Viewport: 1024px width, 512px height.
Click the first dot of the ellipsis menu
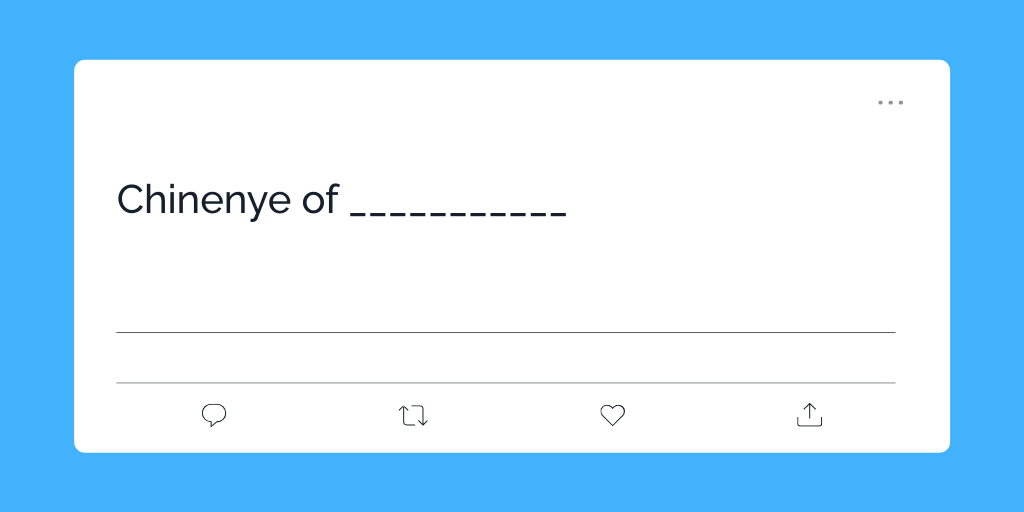(881, 102)
